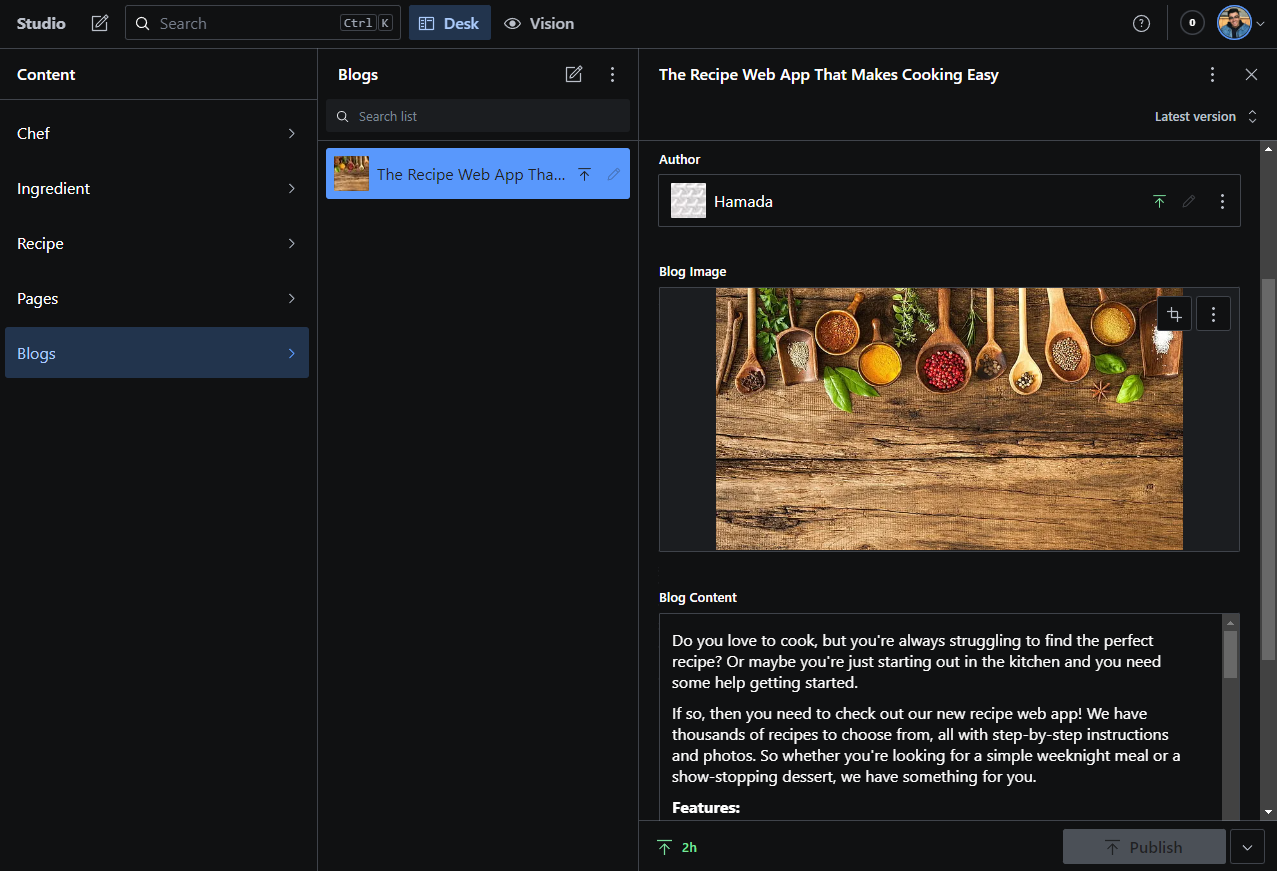This screenshot has width=1277, height=871.
Task: Open the Author field options menu
Action: tap(1222, 200)
